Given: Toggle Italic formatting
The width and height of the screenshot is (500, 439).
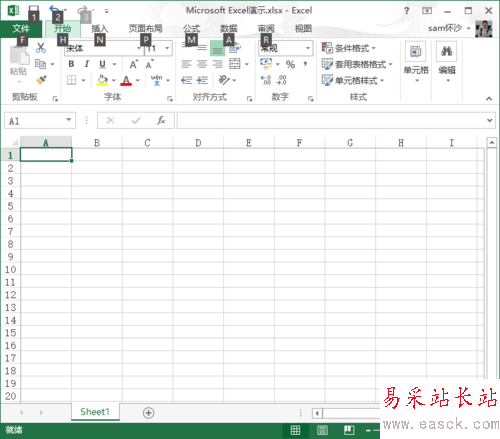Looking at the screenshot, I should click(87, 64).
